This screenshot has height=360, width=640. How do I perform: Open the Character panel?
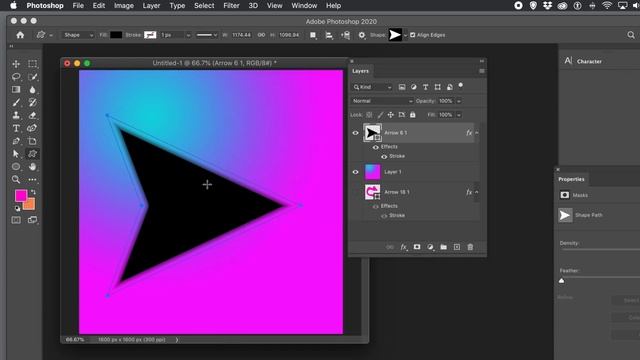point(584,61)
